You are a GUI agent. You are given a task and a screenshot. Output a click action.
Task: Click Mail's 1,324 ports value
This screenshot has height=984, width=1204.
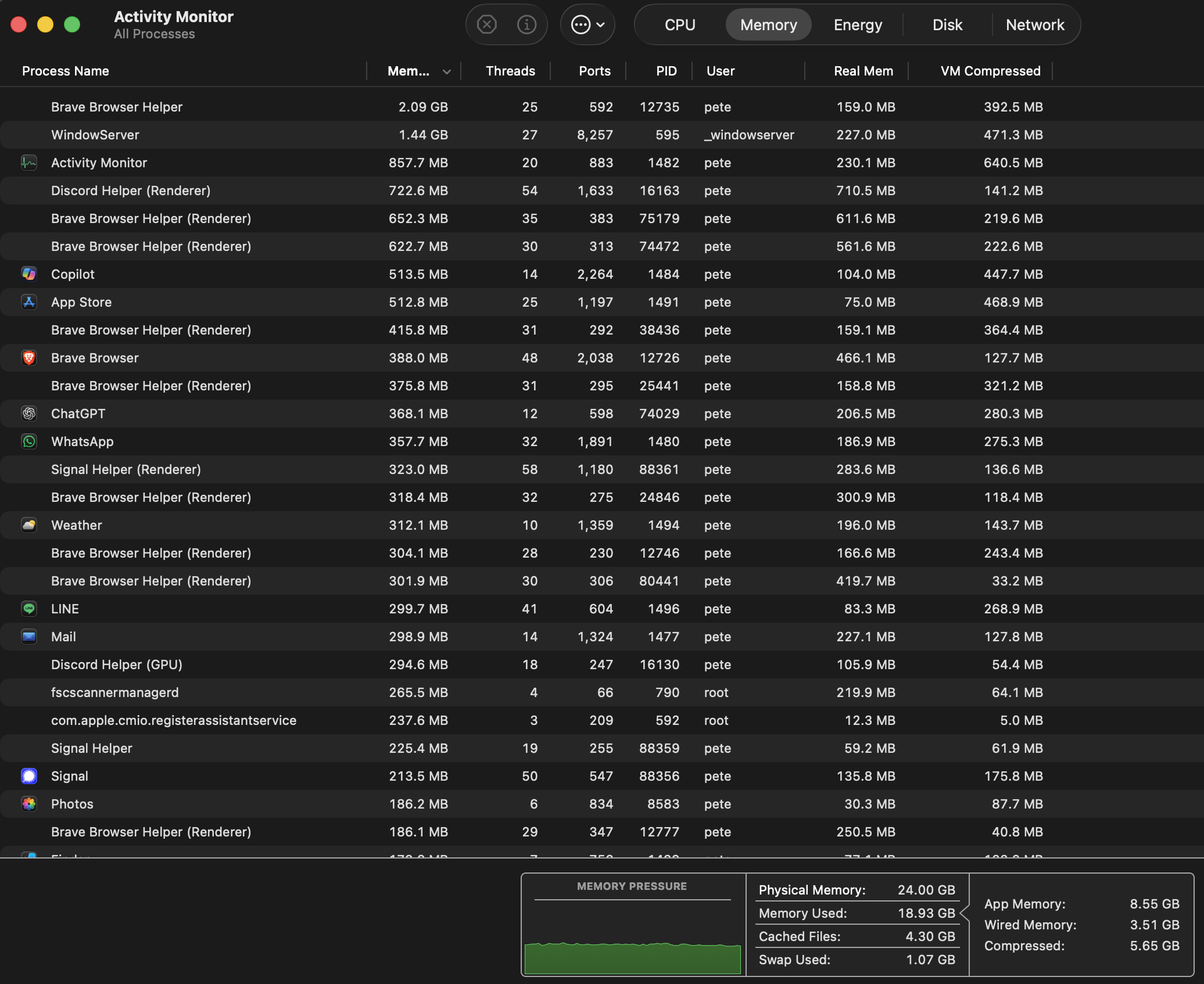(x=595, y=637)
